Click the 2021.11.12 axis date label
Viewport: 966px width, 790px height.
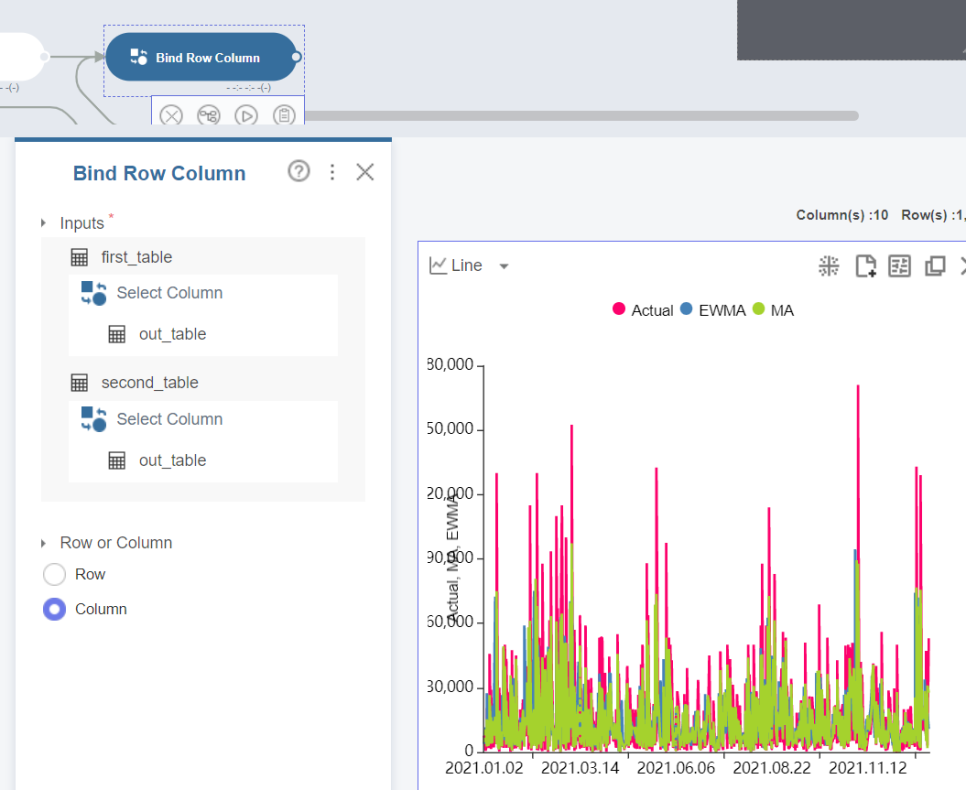[868, 768]
